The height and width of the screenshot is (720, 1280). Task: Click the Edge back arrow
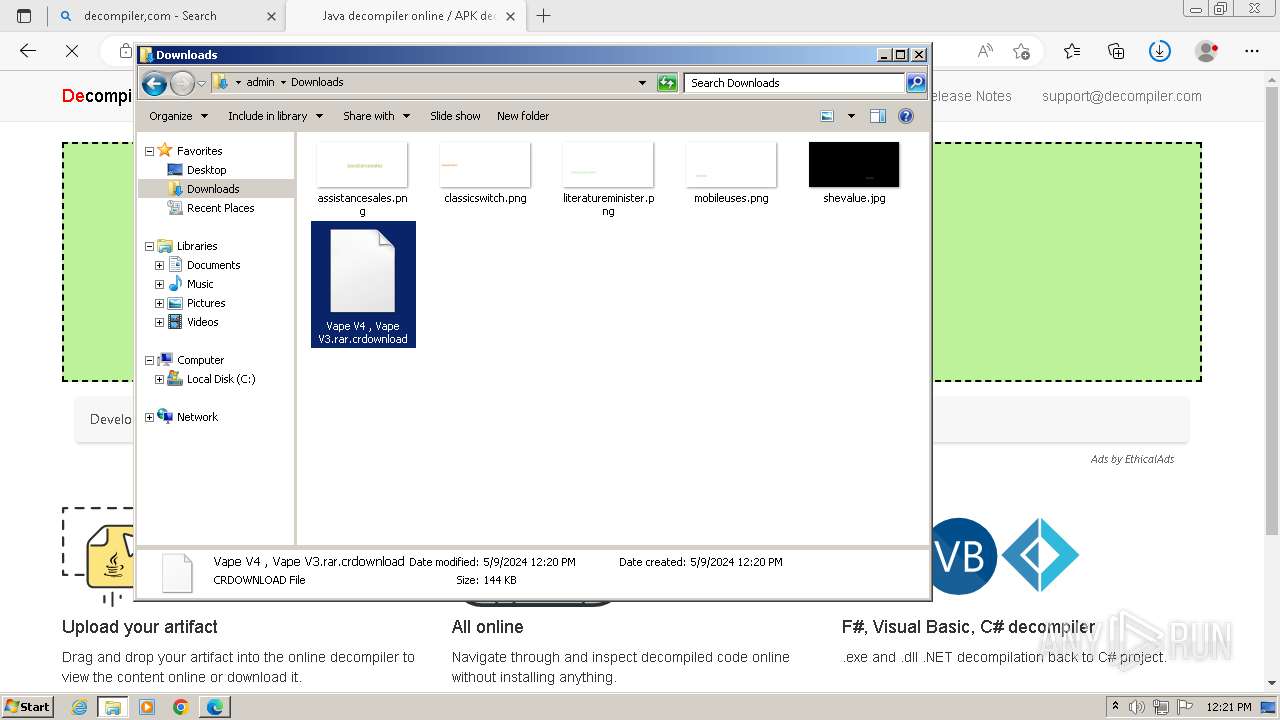click(28, 51)
